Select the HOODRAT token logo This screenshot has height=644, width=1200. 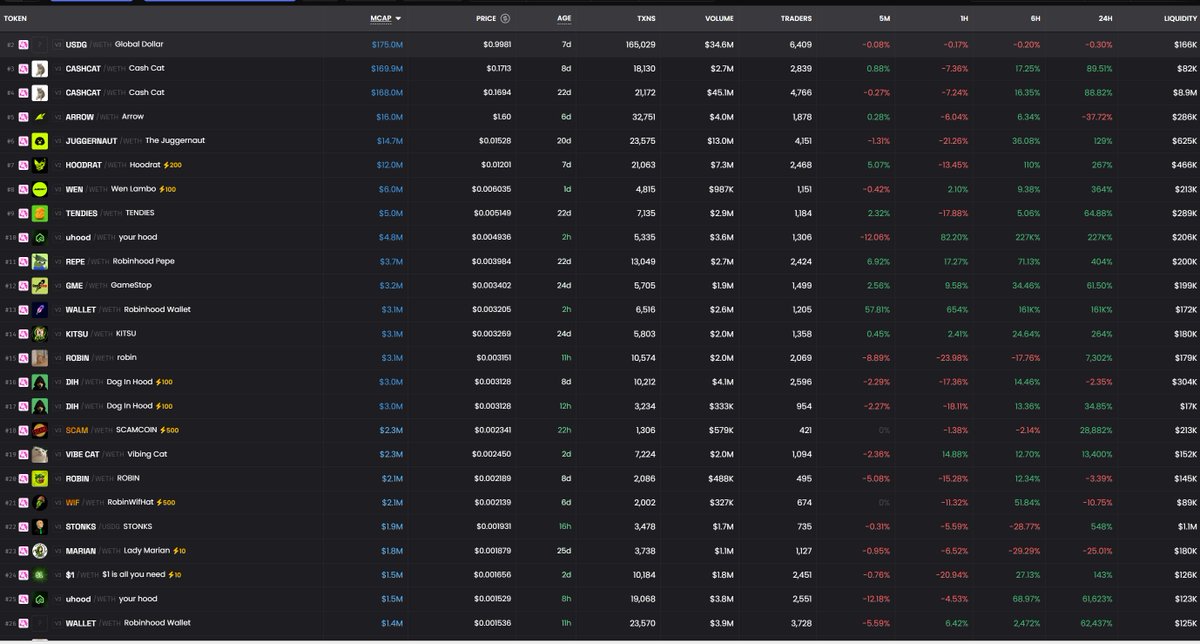coord(39,165)
